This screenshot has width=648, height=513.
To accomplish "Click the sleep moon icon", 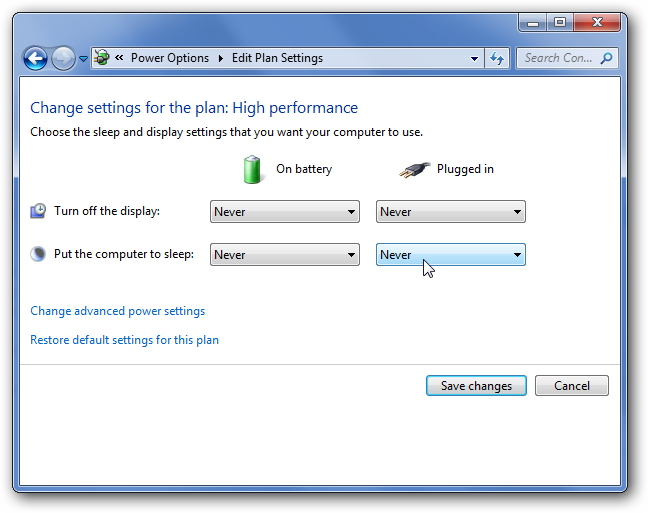I will tap(38, 254).
